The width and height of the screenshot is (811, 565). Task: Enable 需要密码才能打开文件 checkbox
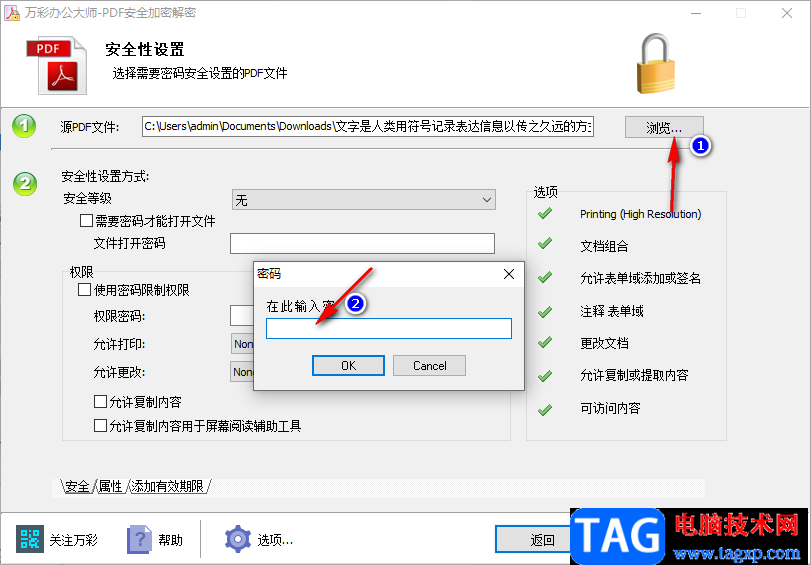[x=86, y=221]
